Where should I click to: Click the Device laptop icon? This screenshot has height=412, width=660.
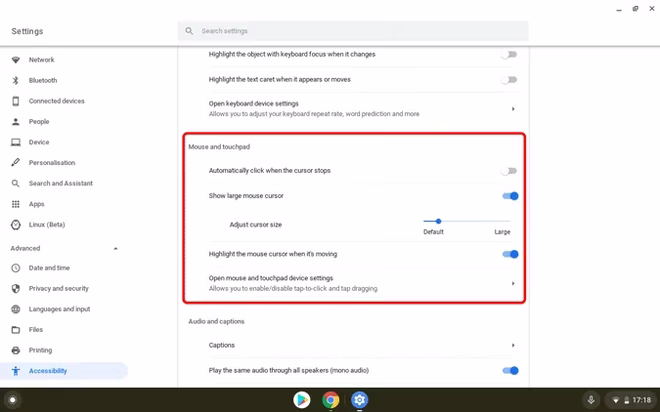(x=16, y=142)
